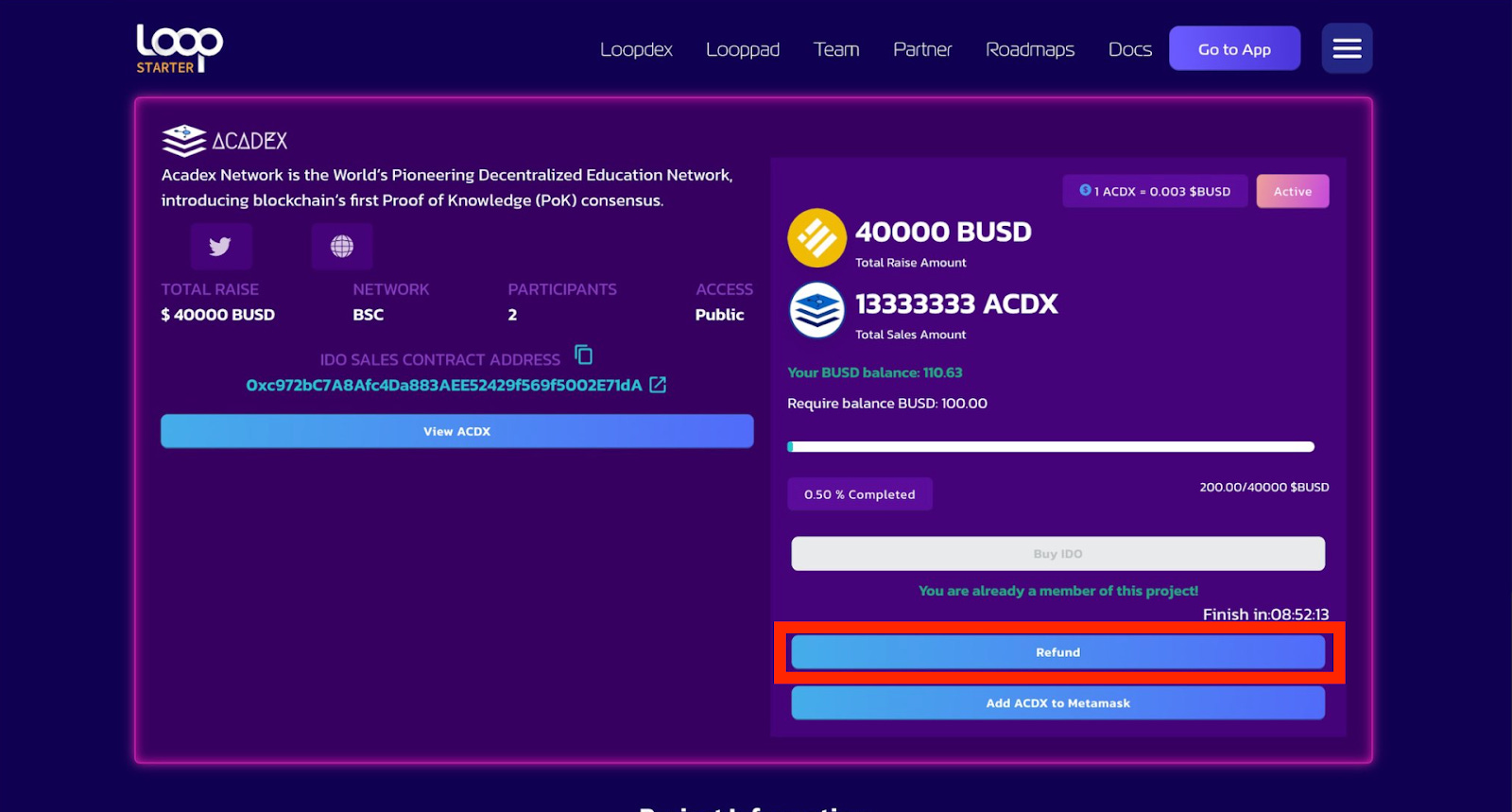Click Require balance BUSD: 100.00 text
This screenshot has width=1512, height=812.
[887, 404]
